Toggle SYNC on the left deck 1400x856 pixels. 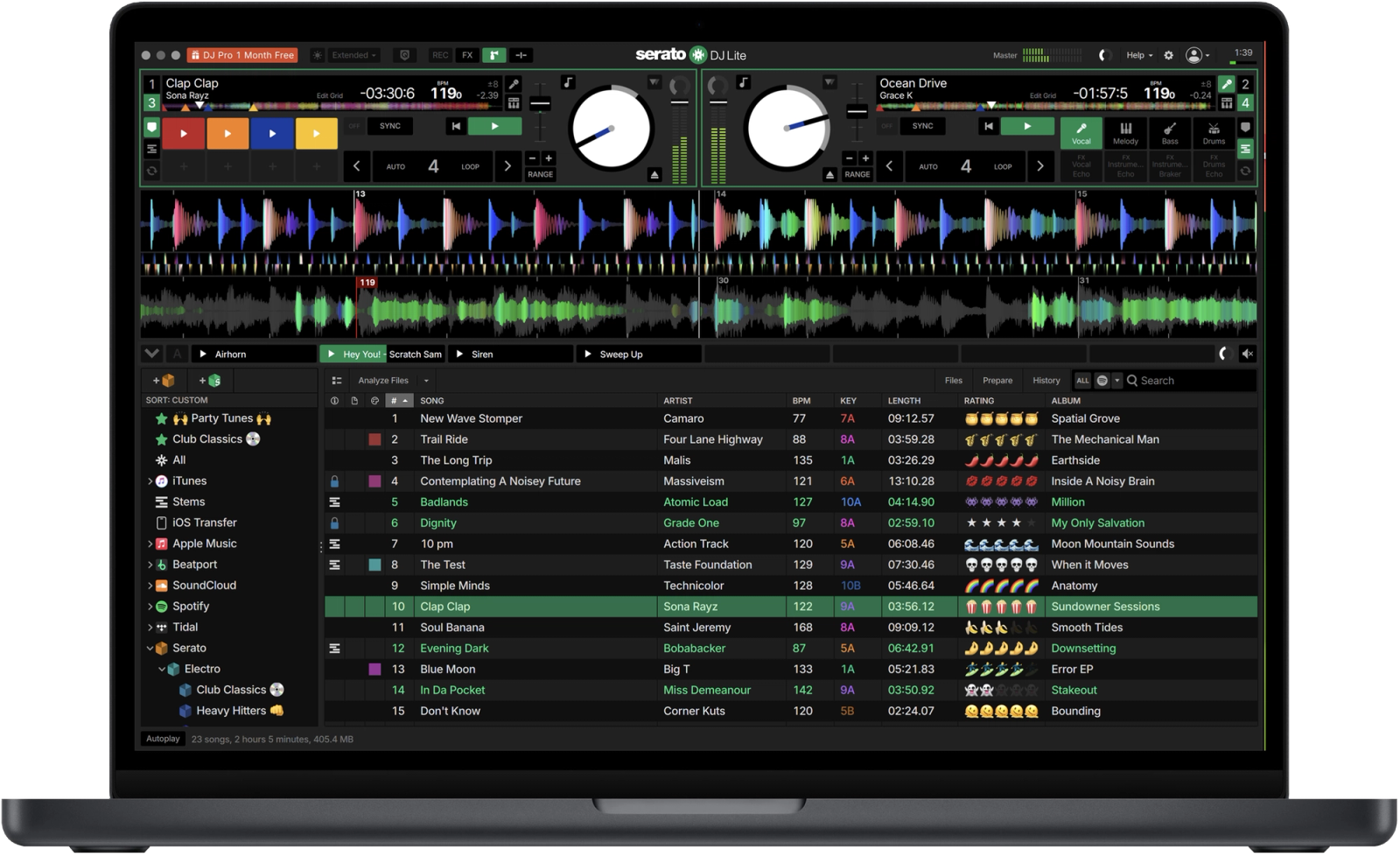pos(389,126)
